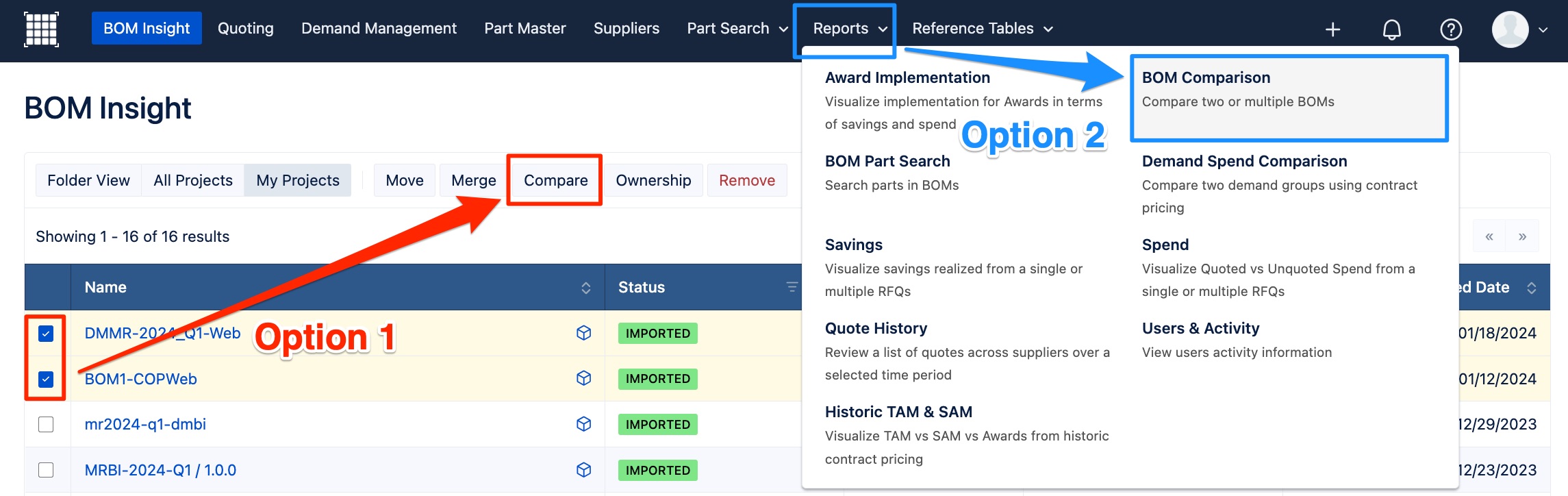Check the mr2024-q1-dmbi checkbox
The width and height of the screenshot is (1568, 496).
(46, 425)
